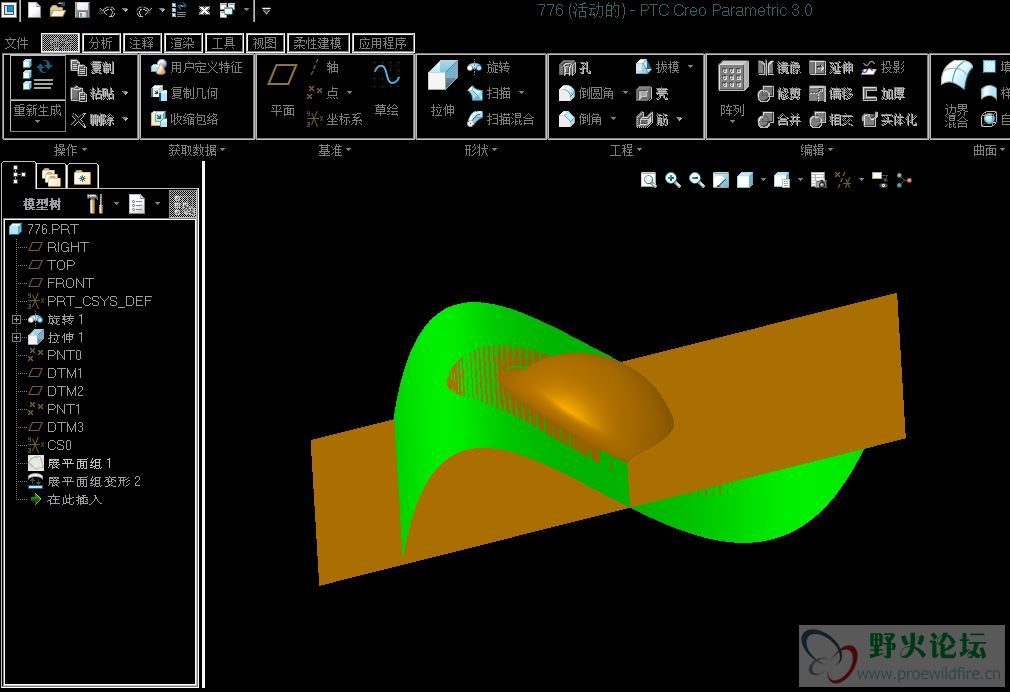Viewport: 1010px width, 692px height.
Task: Create a new file from quick access toolbar
Action: [x=35, y=10]
